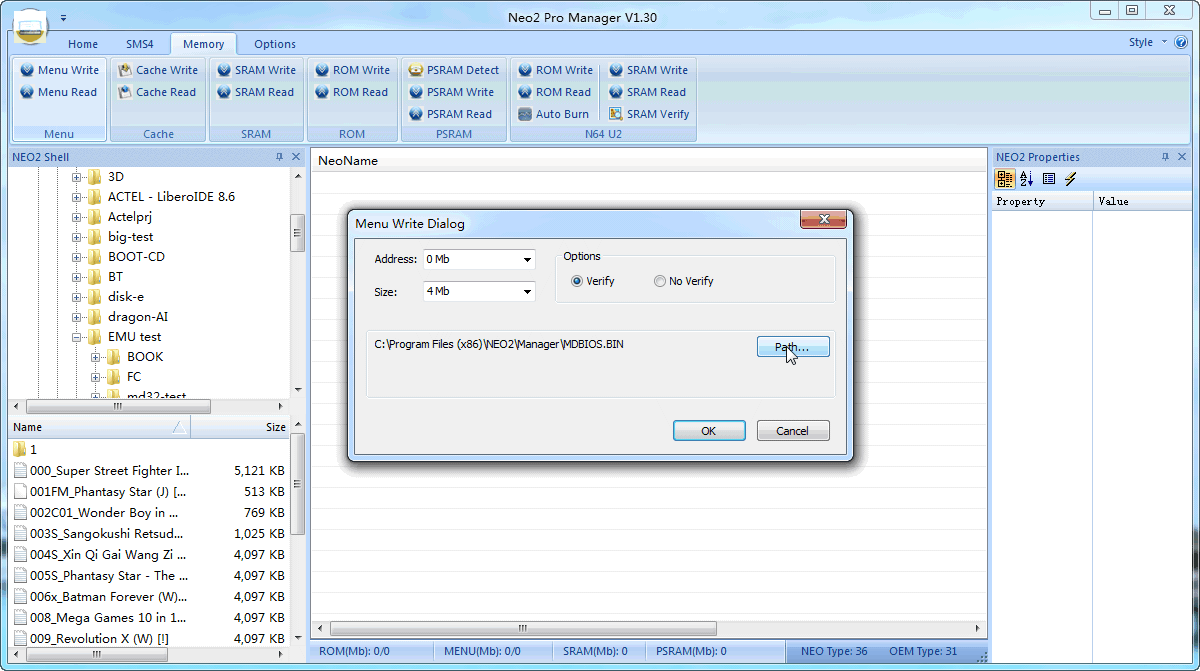Viewport: 1200px width, 671px height.
Task: Click the Path... button
Action: (792, 347)
